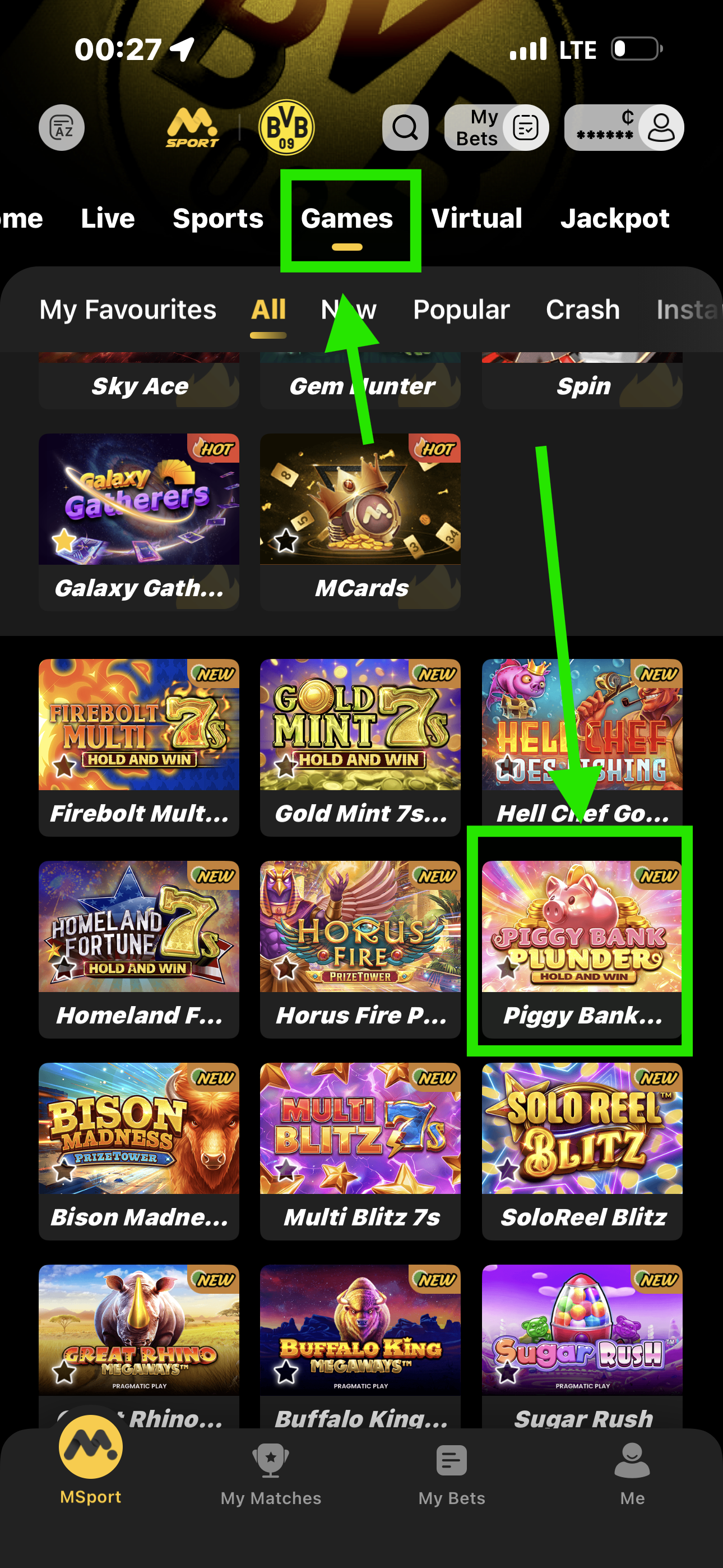This screenshot has height=1568, width=723.
Task: Toggle favourite star on MCards
Action: pos(285,540)
